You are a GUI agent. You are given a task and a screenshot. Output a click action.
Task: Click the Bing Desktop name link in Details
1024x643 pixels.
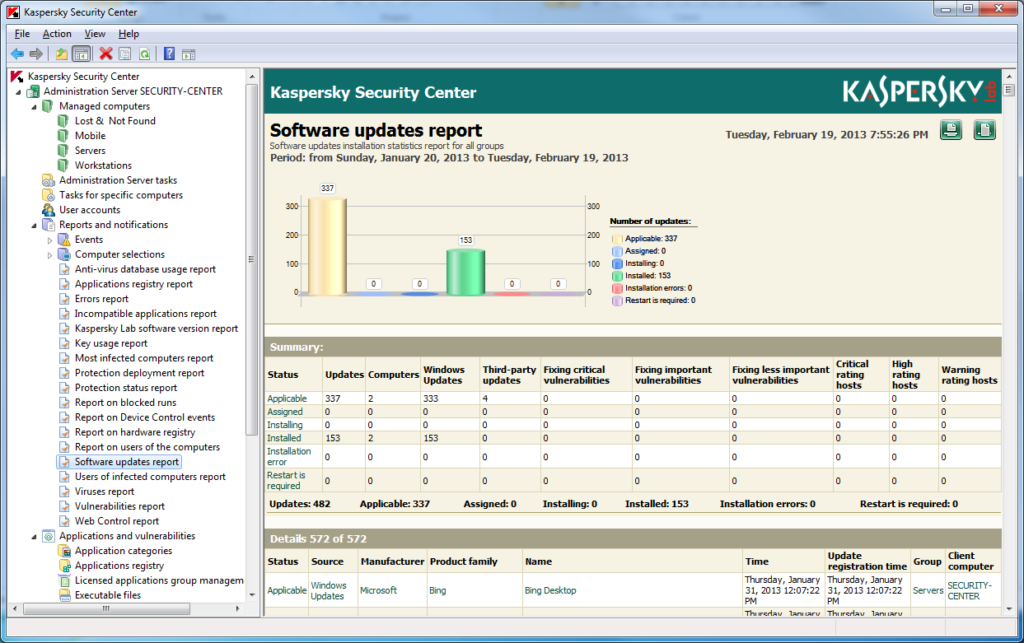pyautogui.click(x=551, y=590)
